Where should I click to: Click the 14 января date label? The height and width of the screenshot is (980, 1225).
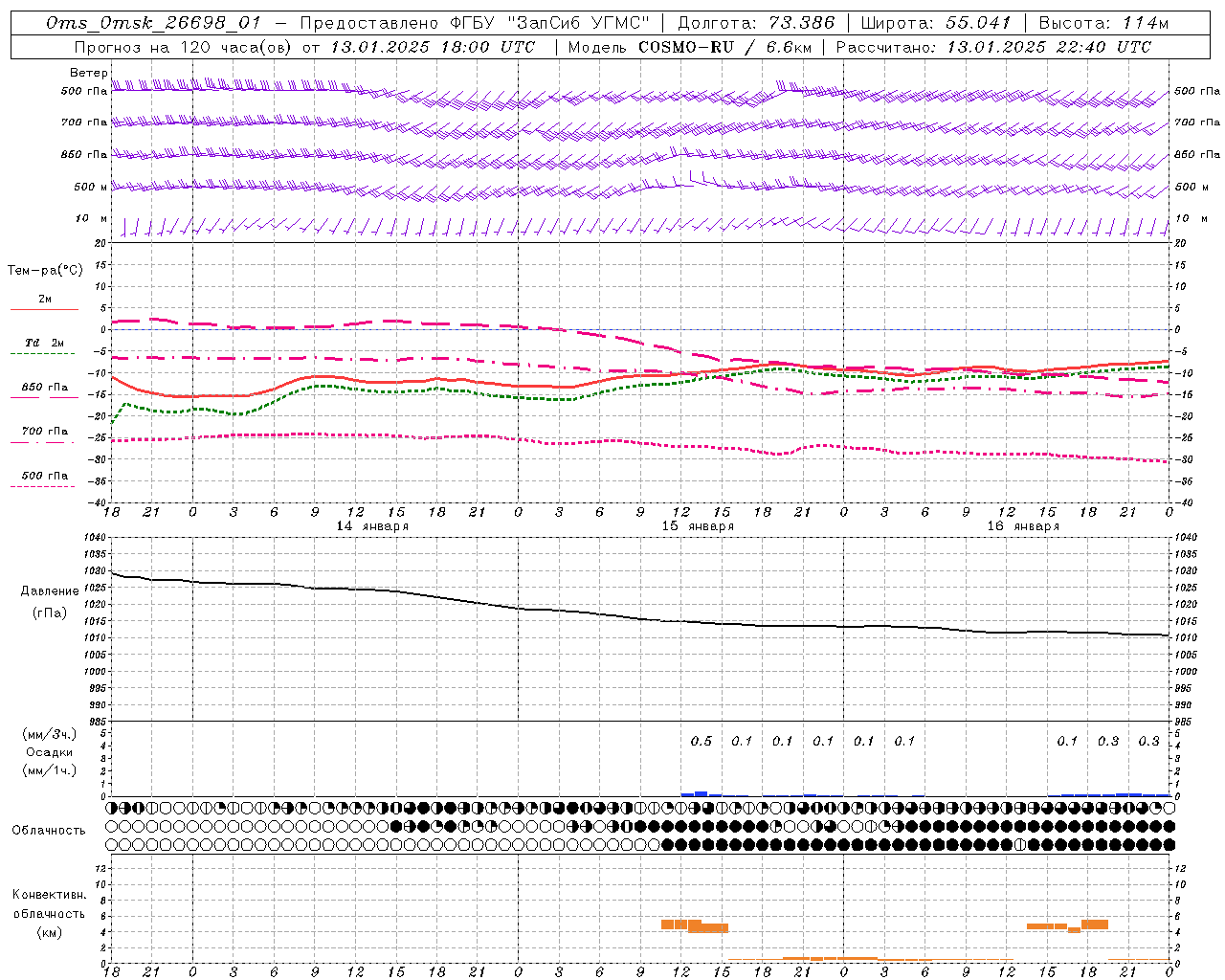(x=372, y=526)
